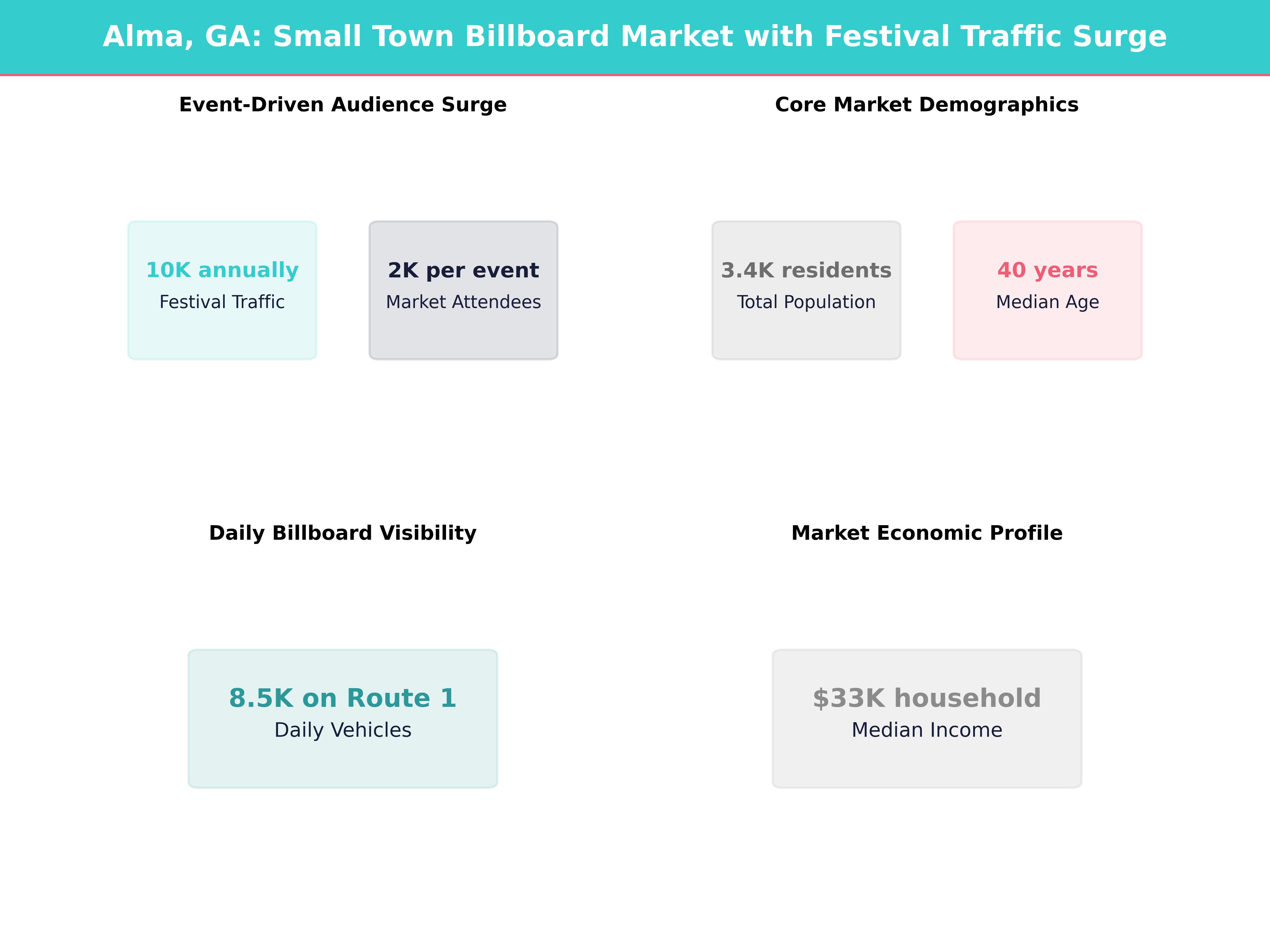Click the $33K household figure
1270x952 pixels.
tap(926, 698)
